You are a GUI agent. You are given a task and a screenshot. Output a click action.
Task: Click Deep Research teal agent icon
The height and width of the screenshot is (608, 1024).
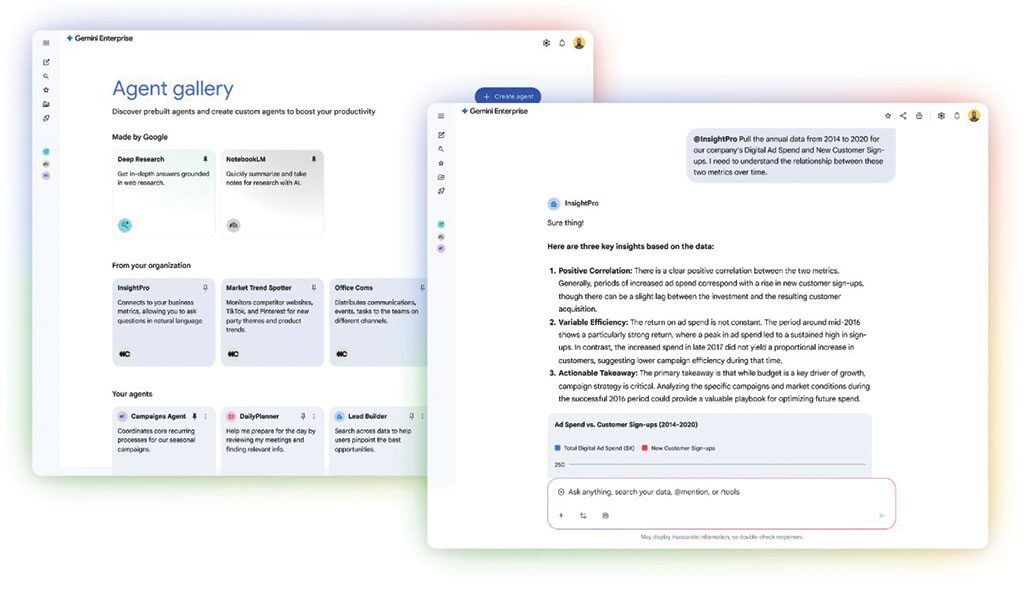pos(125,225)
